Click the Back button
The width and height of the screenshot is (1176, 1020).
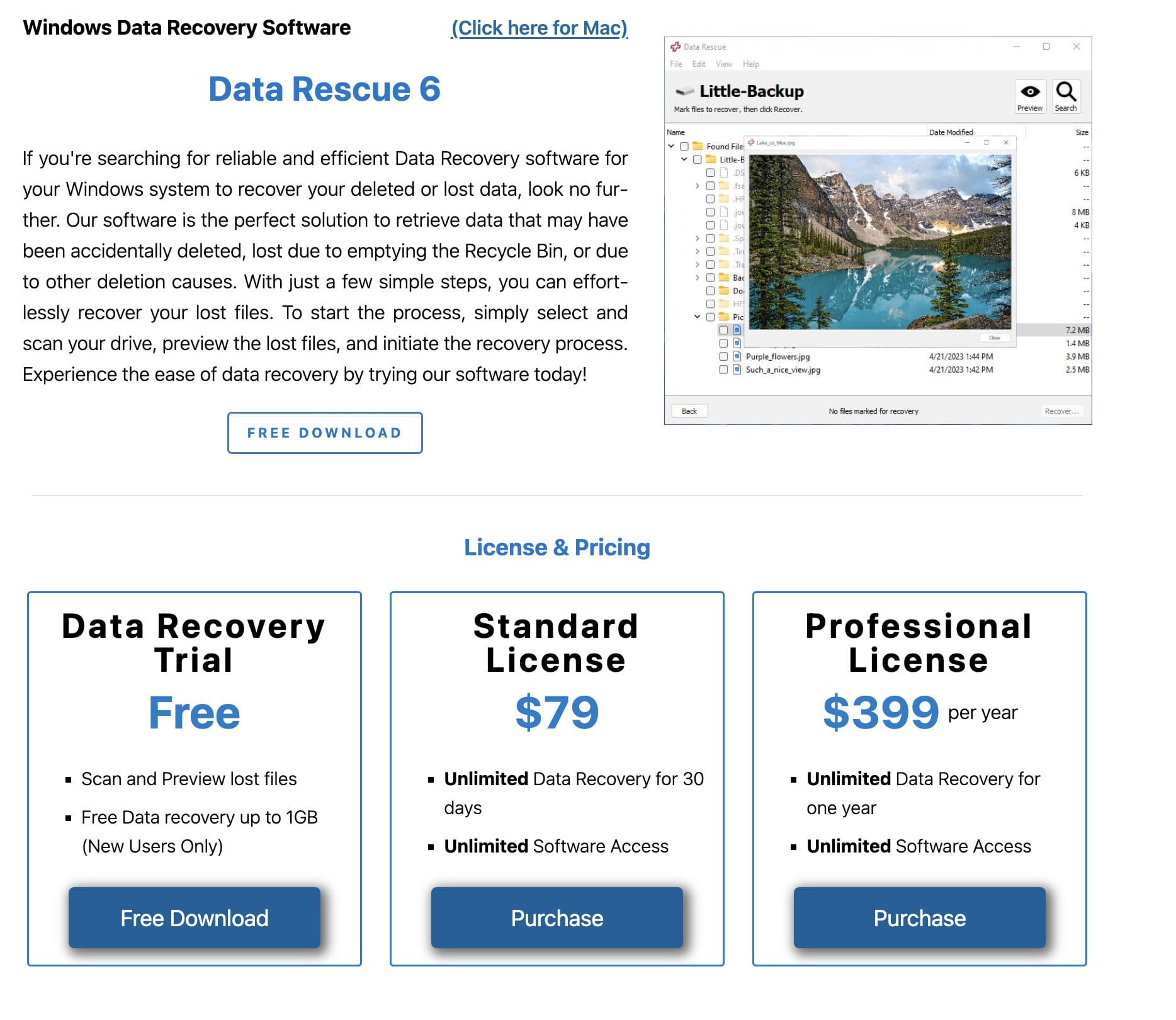coord(689,411)
